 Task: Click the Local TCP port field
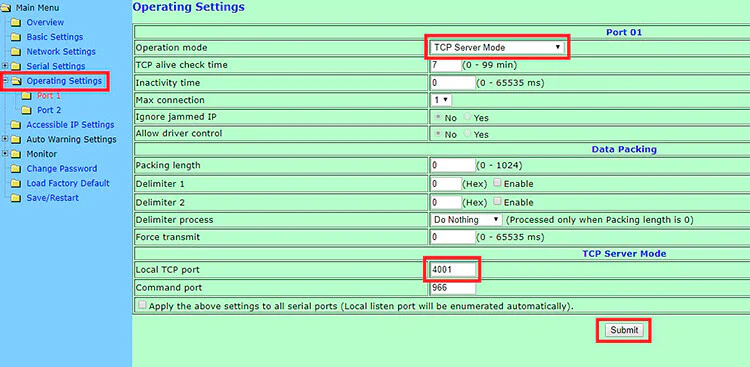coord(453,269)
